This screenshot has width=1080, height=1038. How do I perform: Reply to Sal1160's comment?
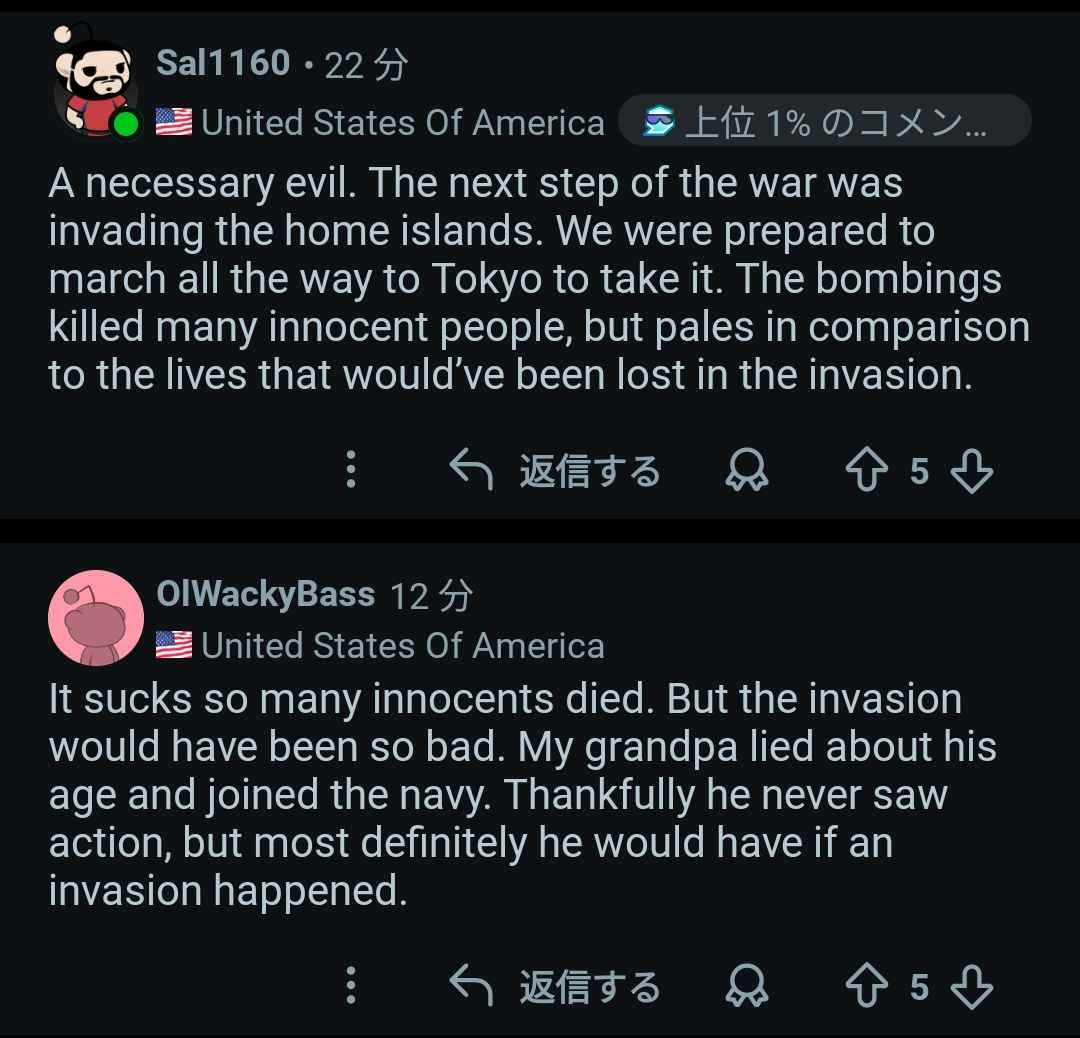[x=555, y=470]
